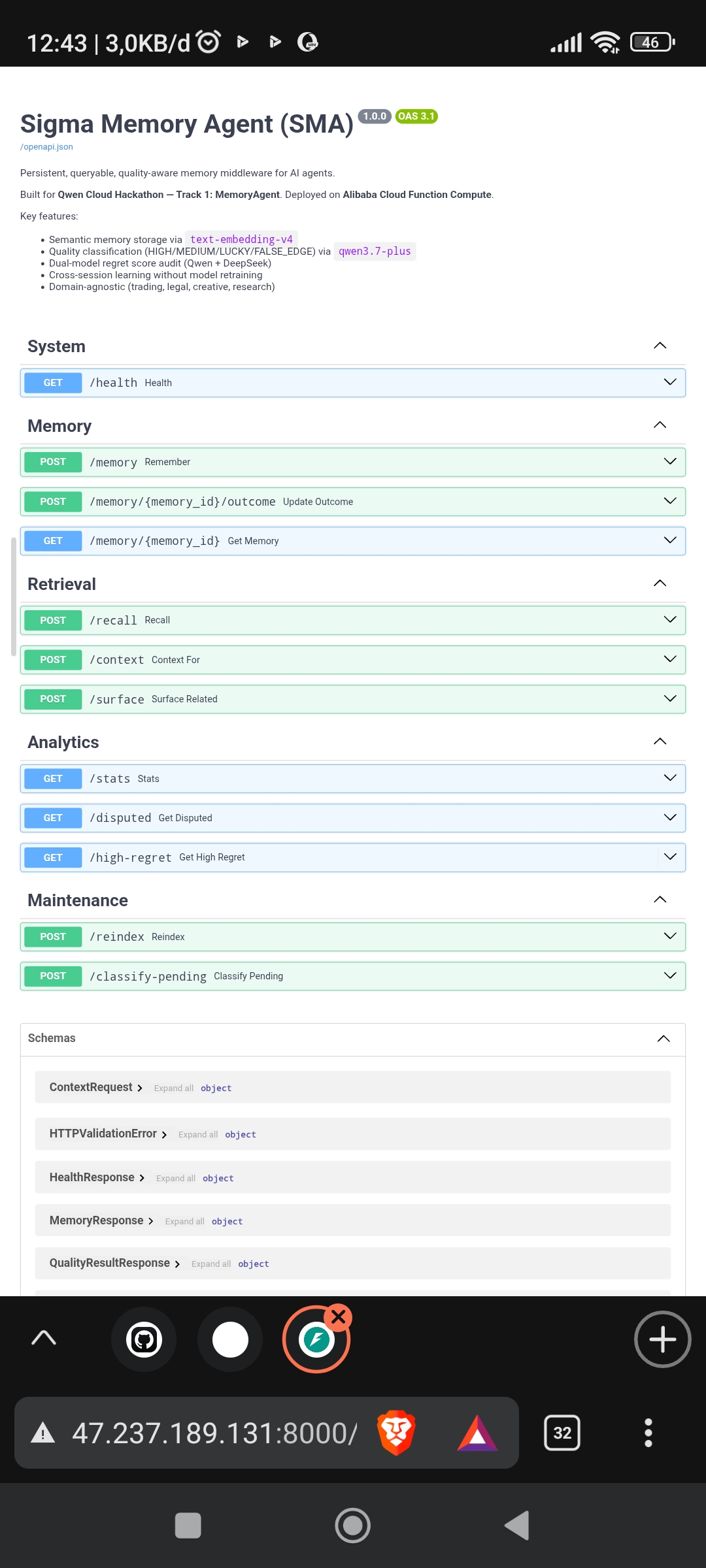Click the OAS 3.1 badge
The width and height of the screenshot is (706, 1568).
(416, 116)
